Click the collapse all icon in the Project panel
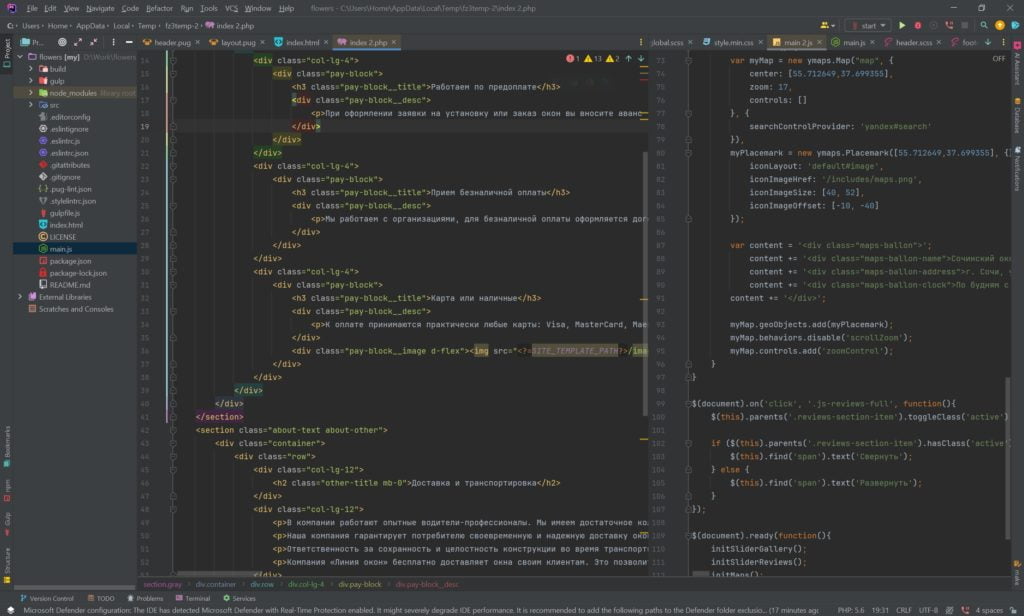 (x=94, y=43)
